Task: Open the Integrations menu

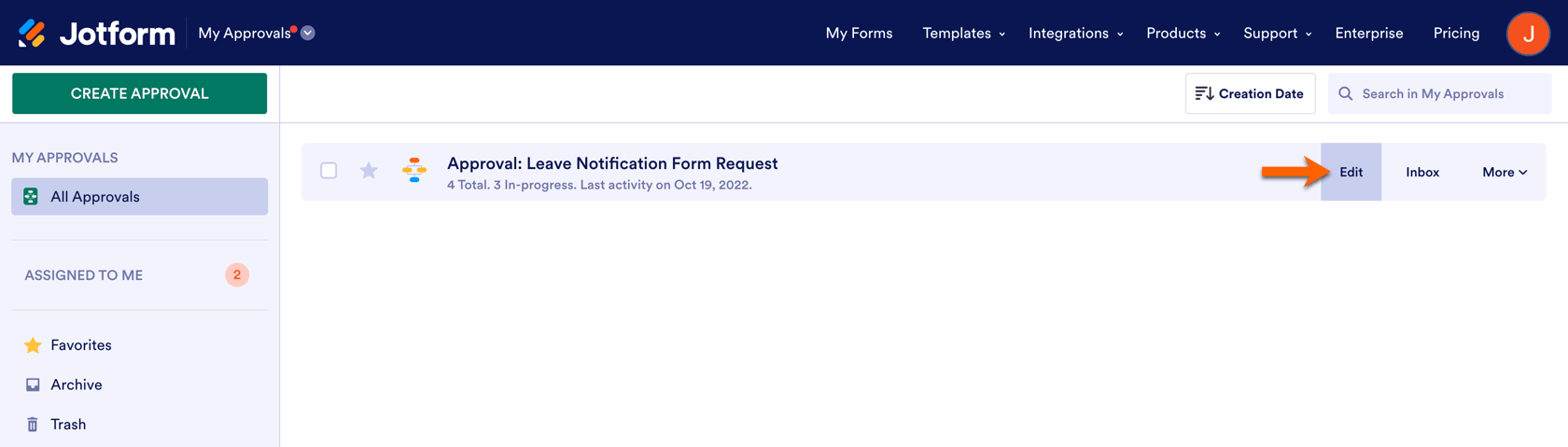Action: (x=1075, y=34)
